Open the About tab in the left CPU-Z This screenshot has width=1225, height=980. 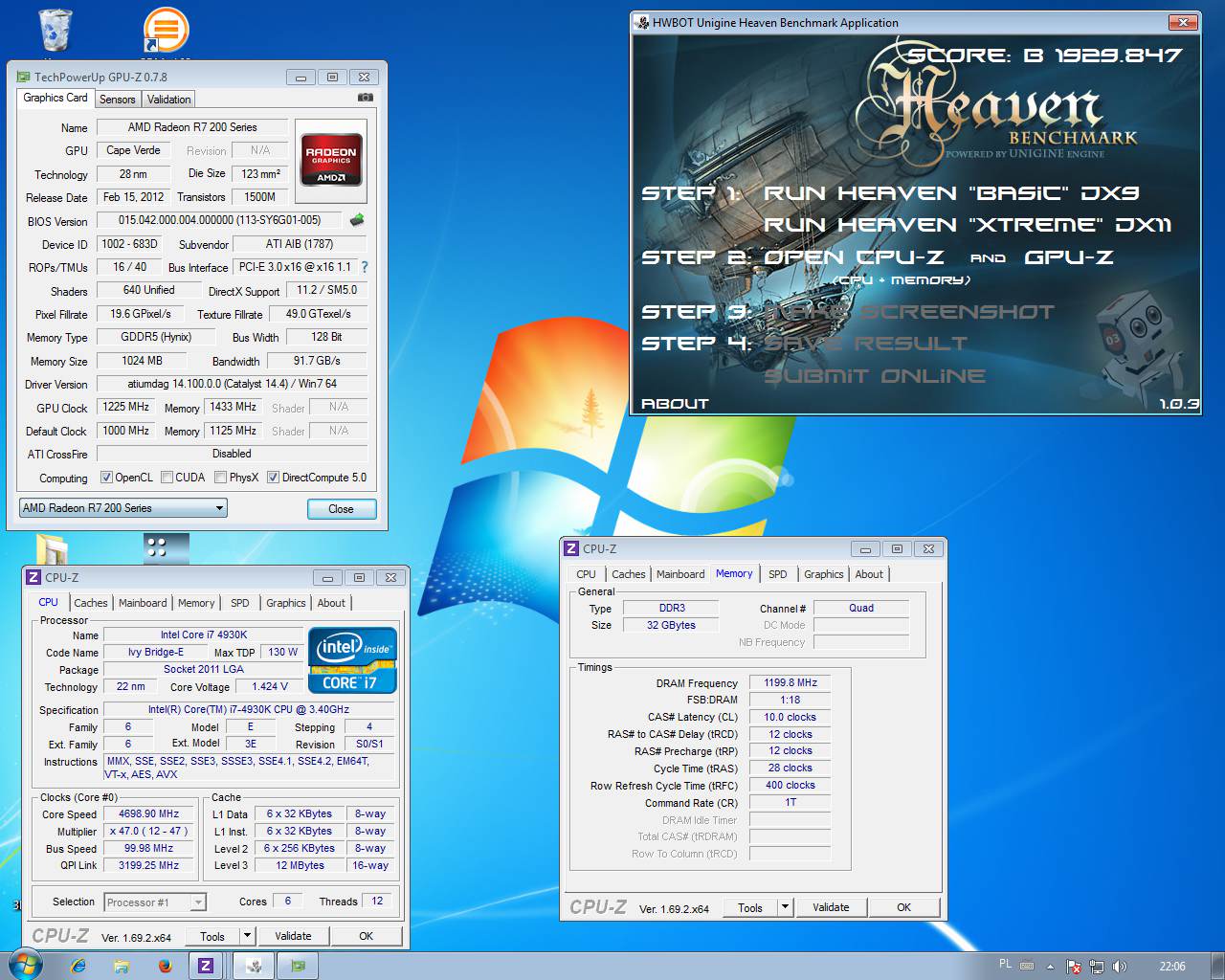click(331, 603)
